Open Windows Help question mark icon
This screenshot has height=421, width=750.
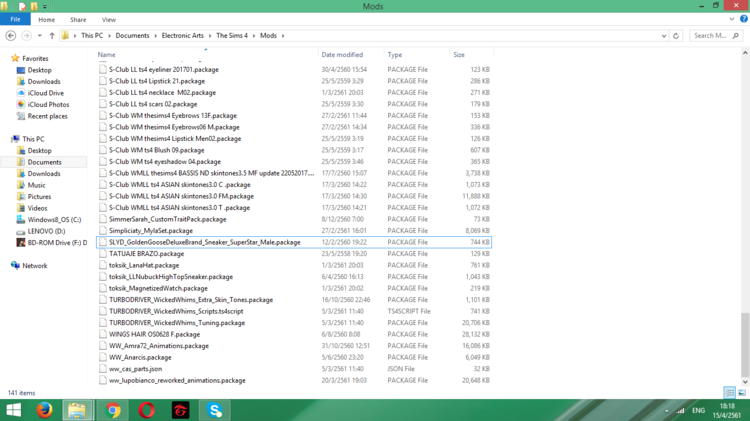[744, 19]
